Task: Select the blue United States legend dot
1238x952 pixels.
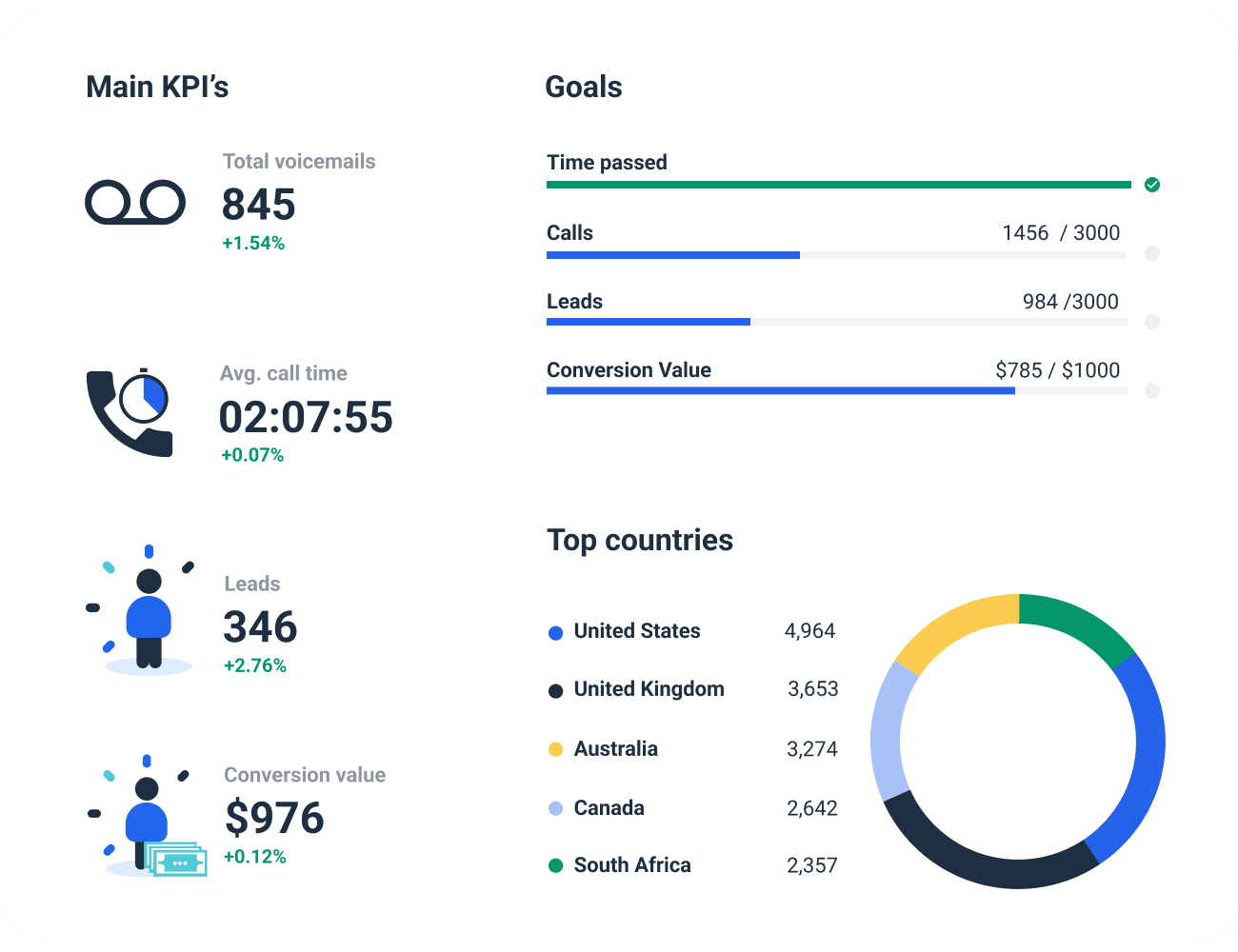Action: 555,632
